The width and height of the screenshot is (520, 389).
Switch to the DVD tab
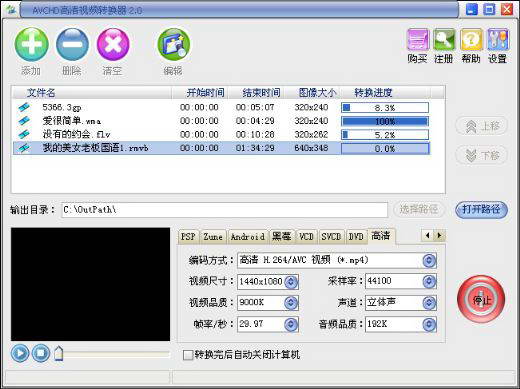coord(356,237)
